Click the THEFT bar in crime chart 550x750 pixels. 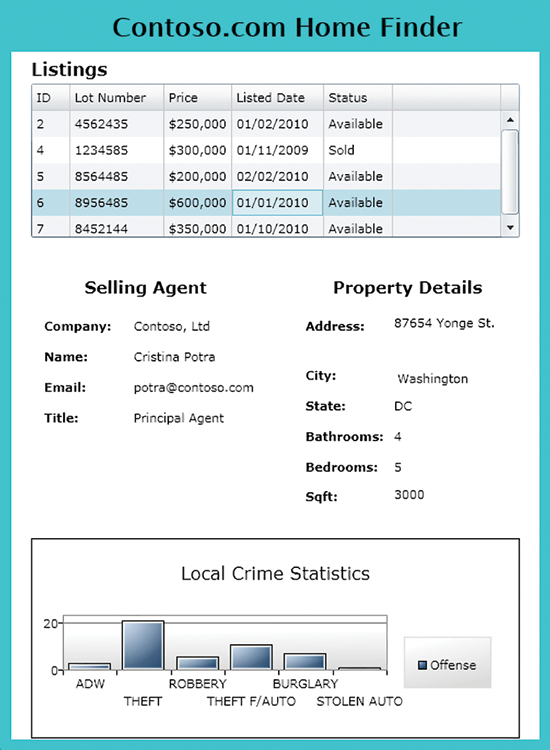point(143,645)
